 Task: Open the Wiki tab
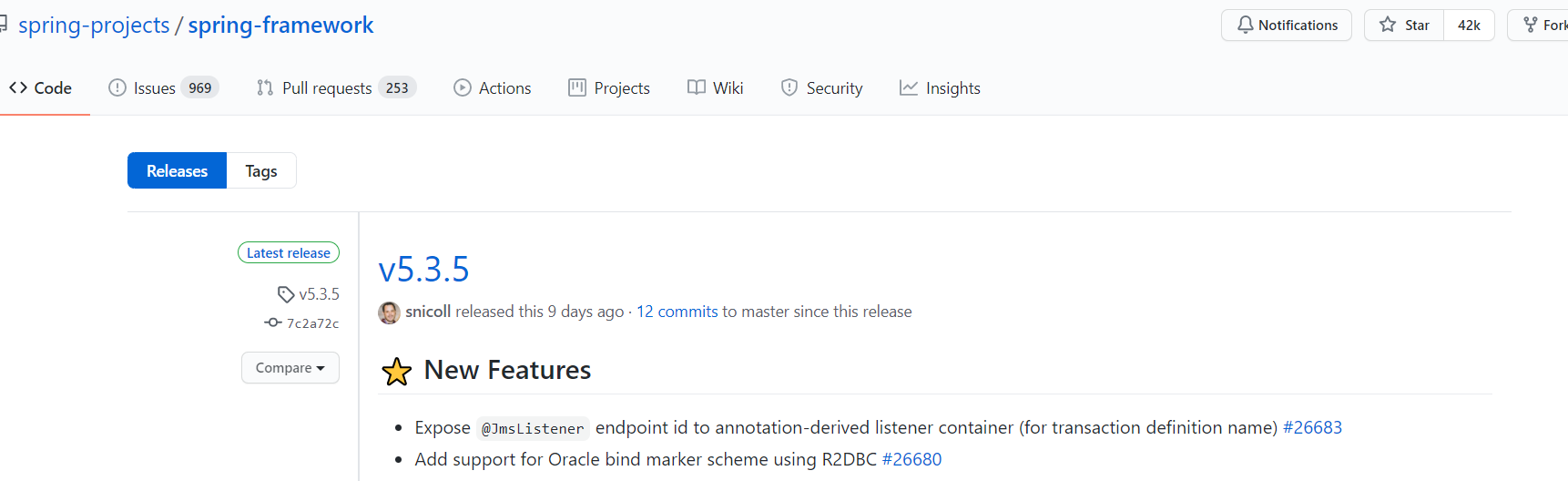[x=716, y=88]
